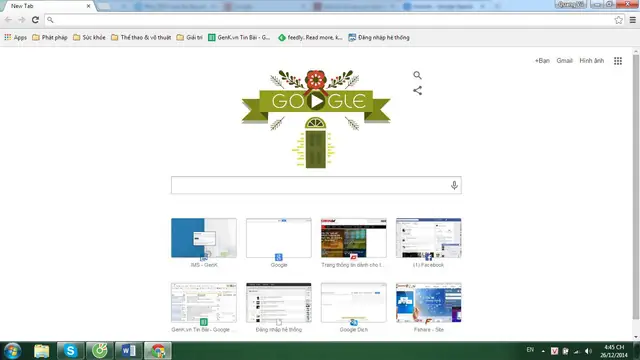
Task: Focus the address bar
Action: [x=333, y=20]
